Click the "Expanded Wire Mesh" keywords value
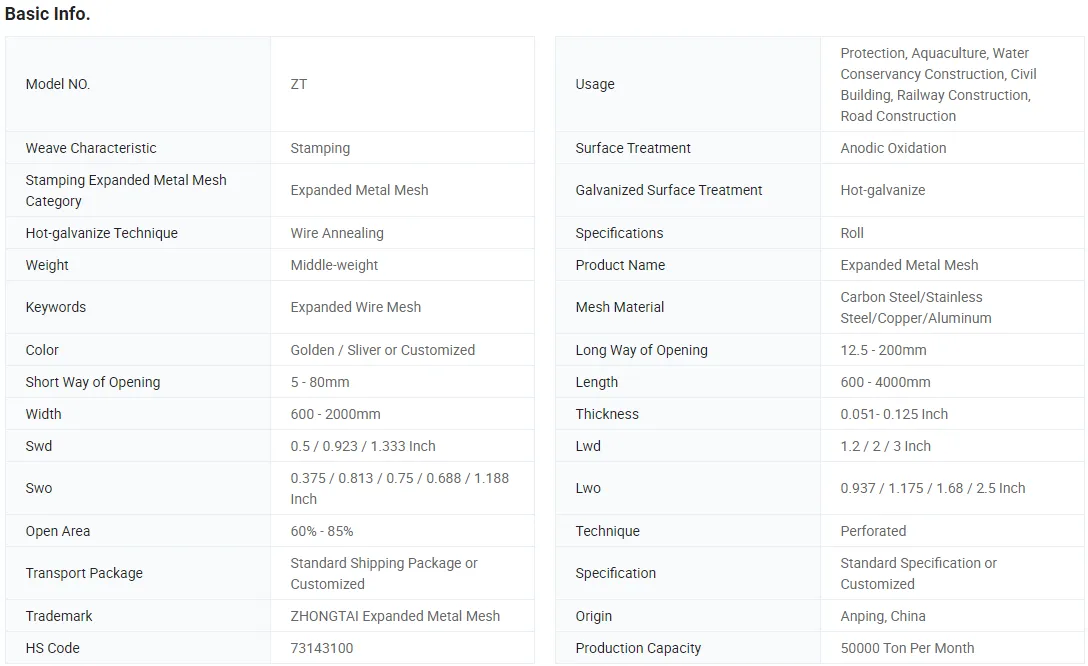Image resolution: width=1088 pixels, height=666 pixels. click(355, 307)
